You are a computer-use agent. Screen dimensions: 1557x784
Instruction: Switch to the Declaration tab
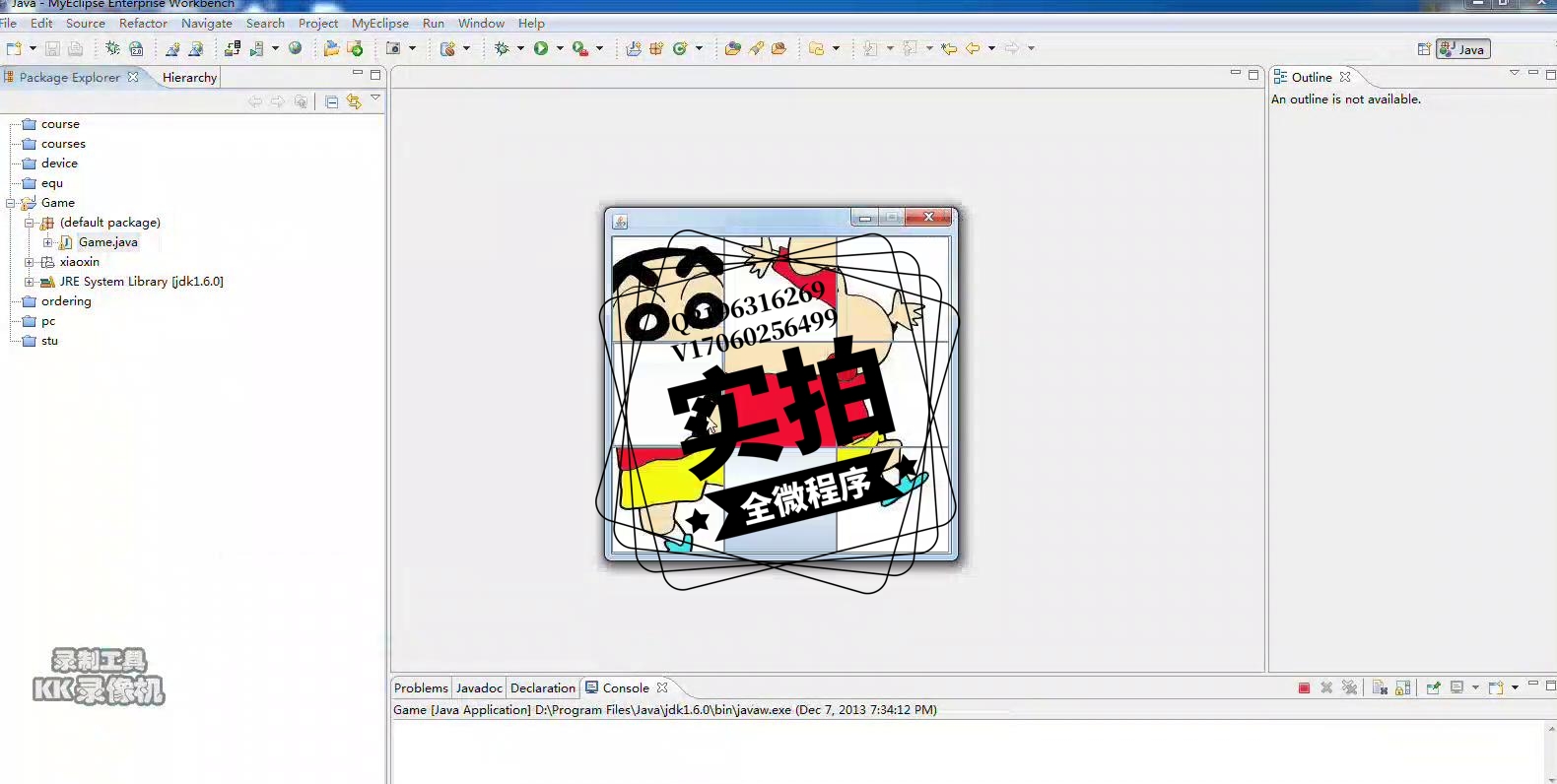[x=543, y=687]
